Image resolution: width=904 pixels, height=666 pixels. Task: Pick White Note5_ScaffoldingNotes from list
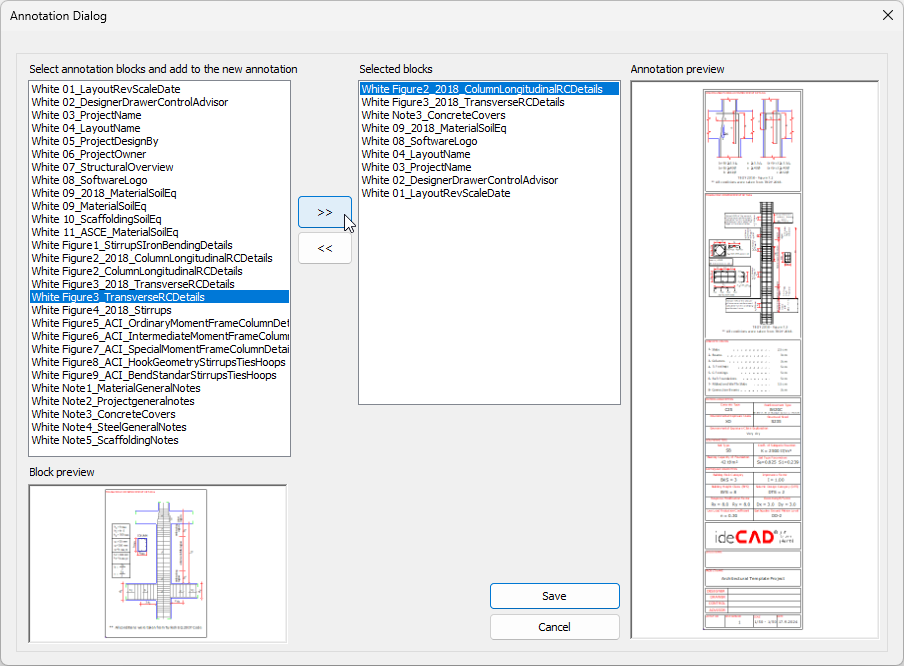coord(105,440)
